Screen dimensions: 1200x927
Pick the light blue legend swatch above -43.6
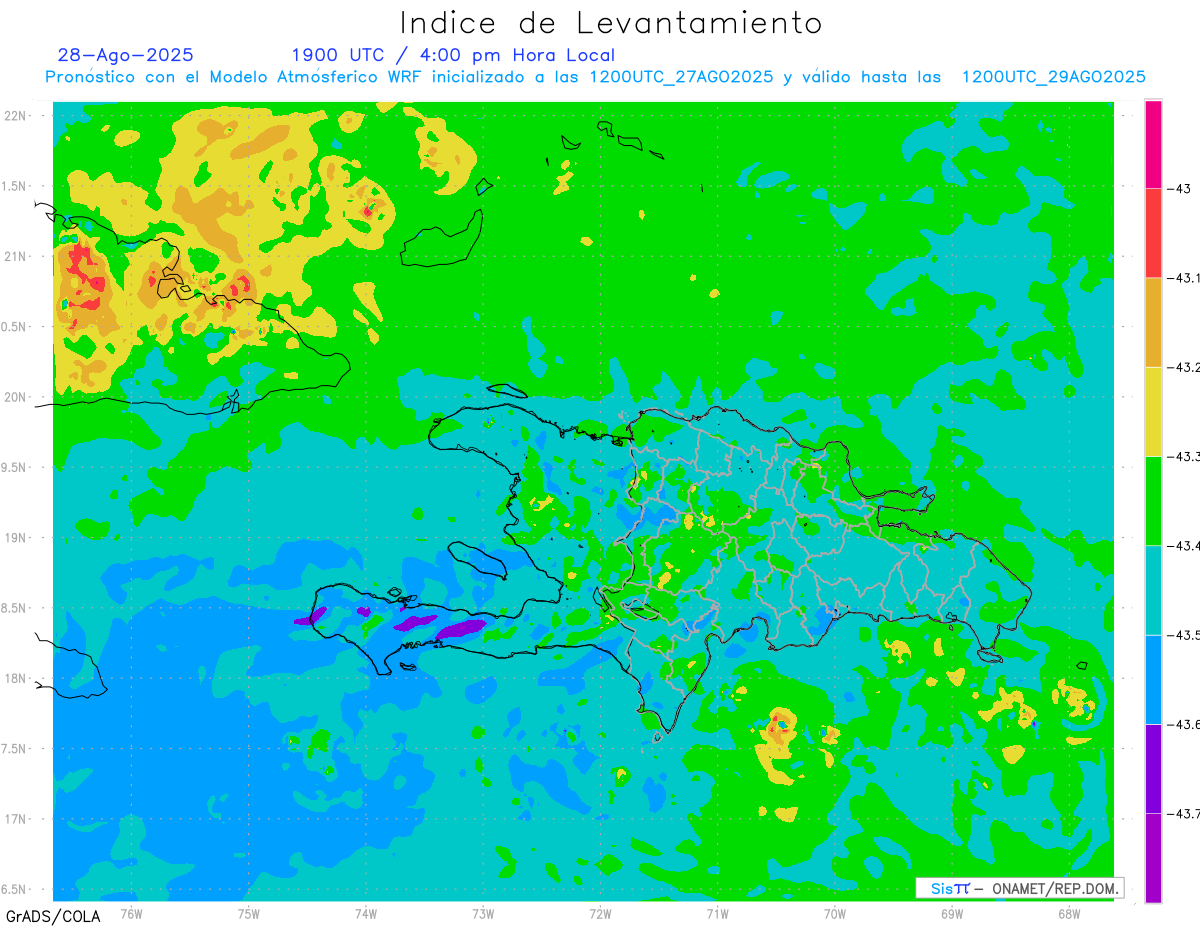[x=1153, y=679]
